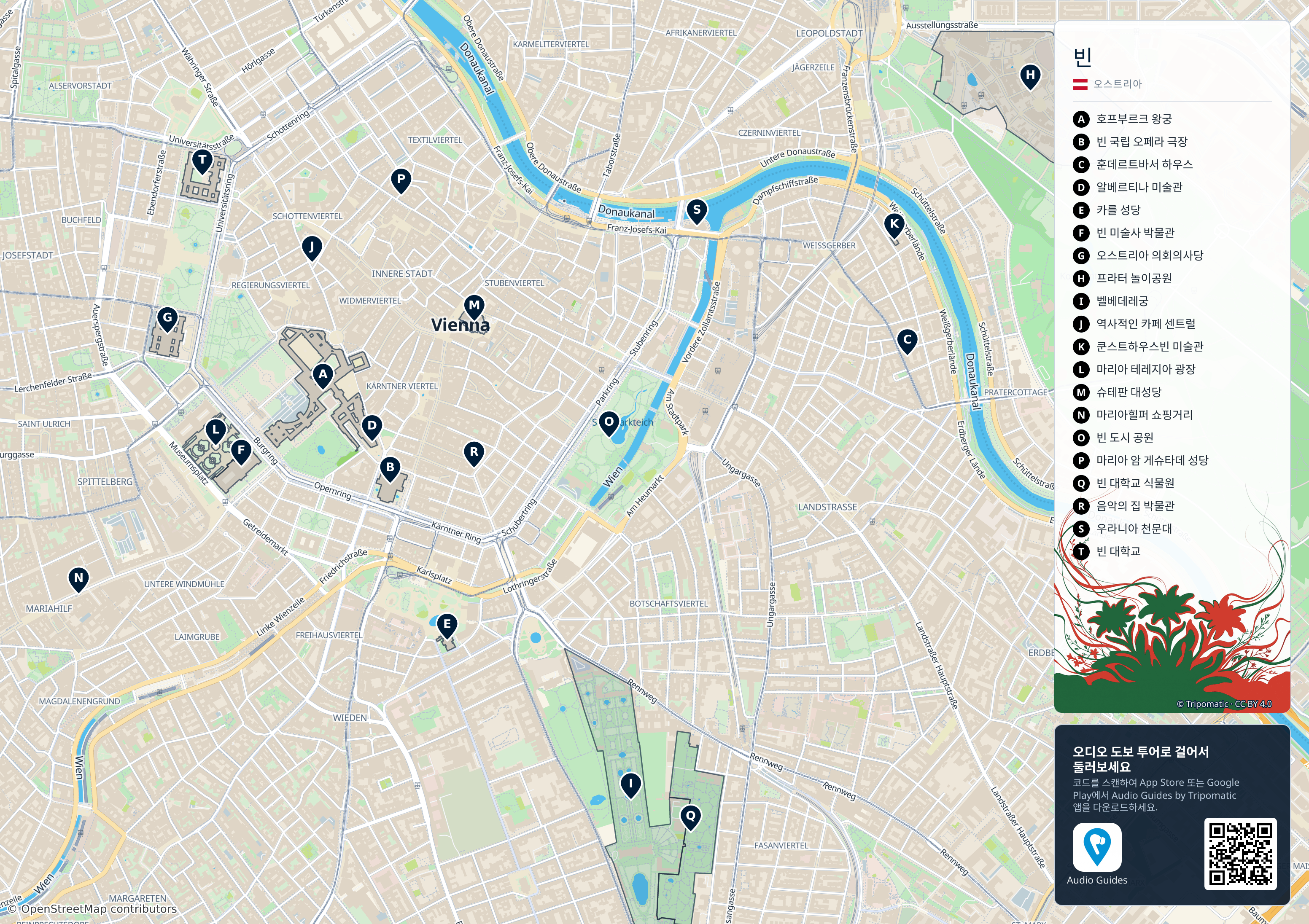This screenshot has height=924, width=1309.
Task: Click legend entry F 빈 미술사 박물관
Action: [1124, 233]
